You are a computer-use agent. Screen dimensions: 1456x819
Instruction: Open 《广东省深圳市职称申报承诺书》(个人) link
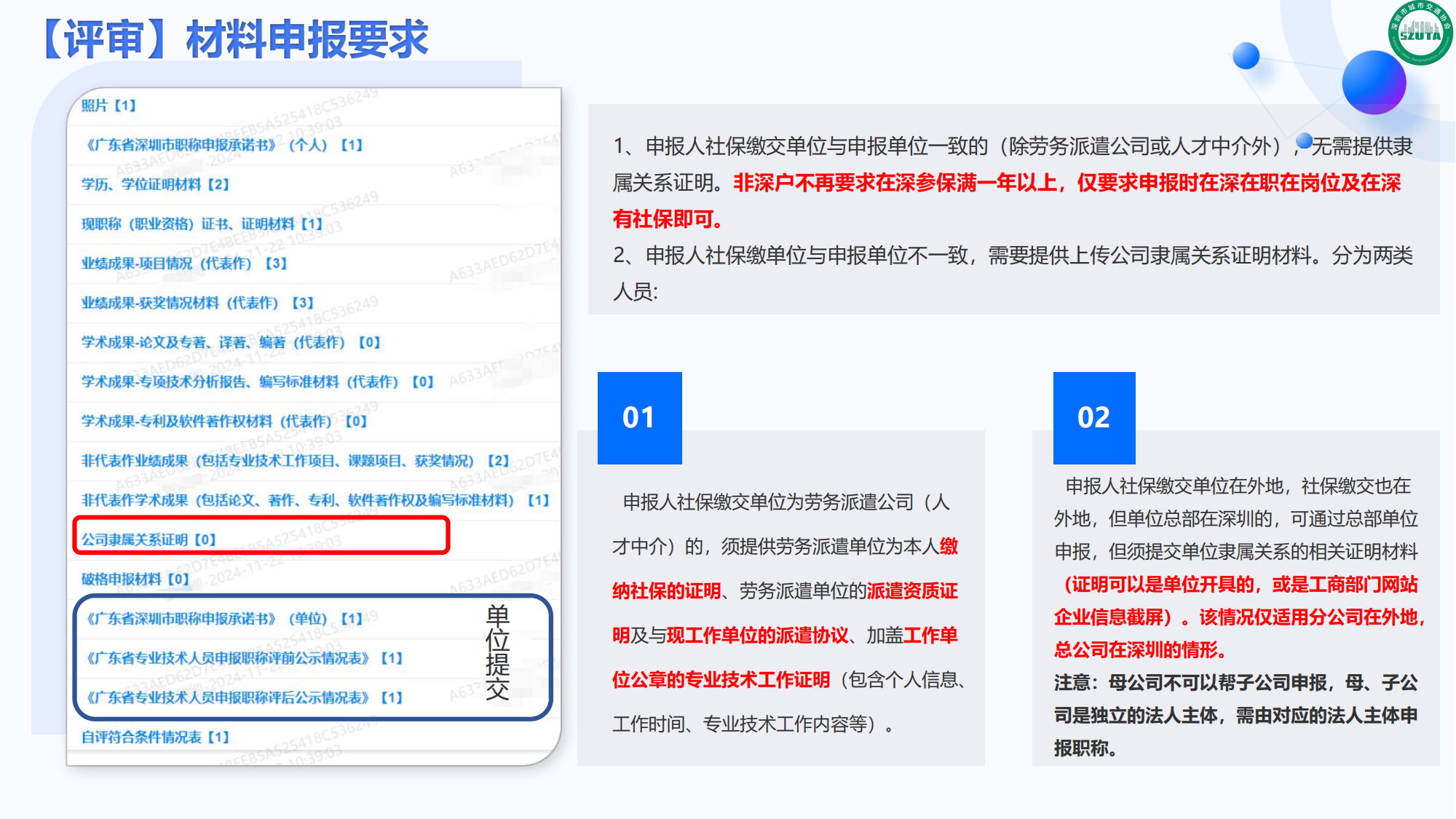(x=224, y=145)
